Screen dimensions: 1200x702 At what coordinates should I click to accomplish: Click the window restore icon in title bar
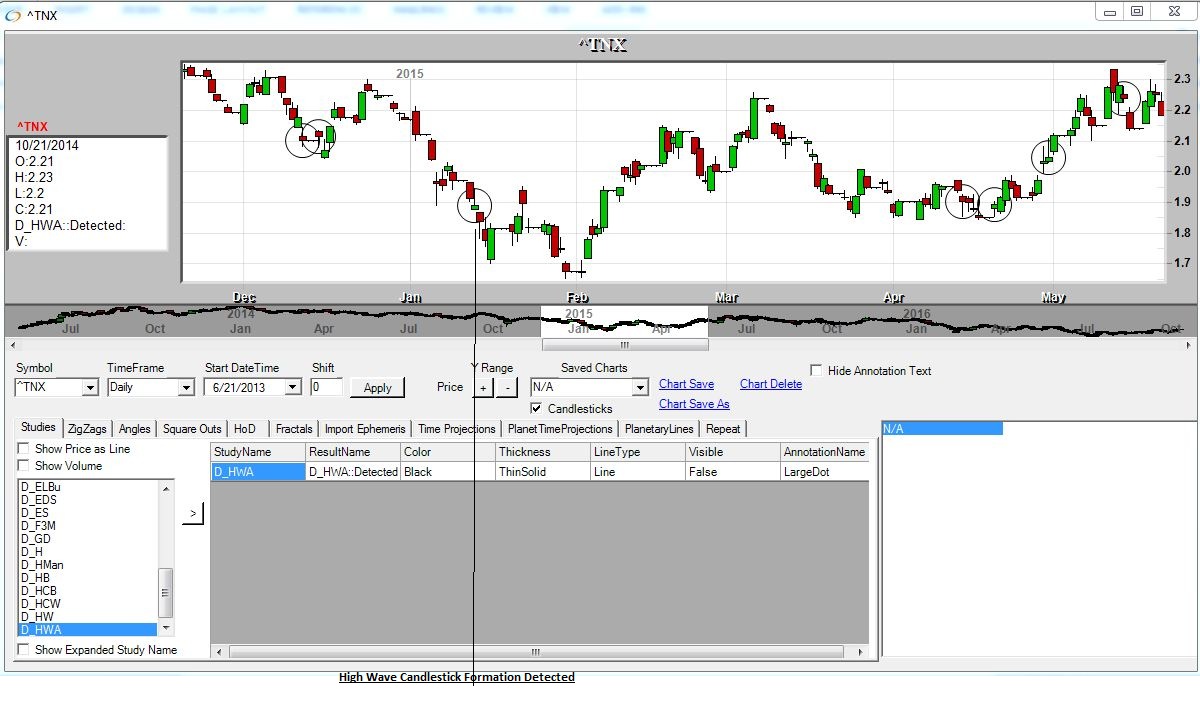click(x=1137, y=12)
